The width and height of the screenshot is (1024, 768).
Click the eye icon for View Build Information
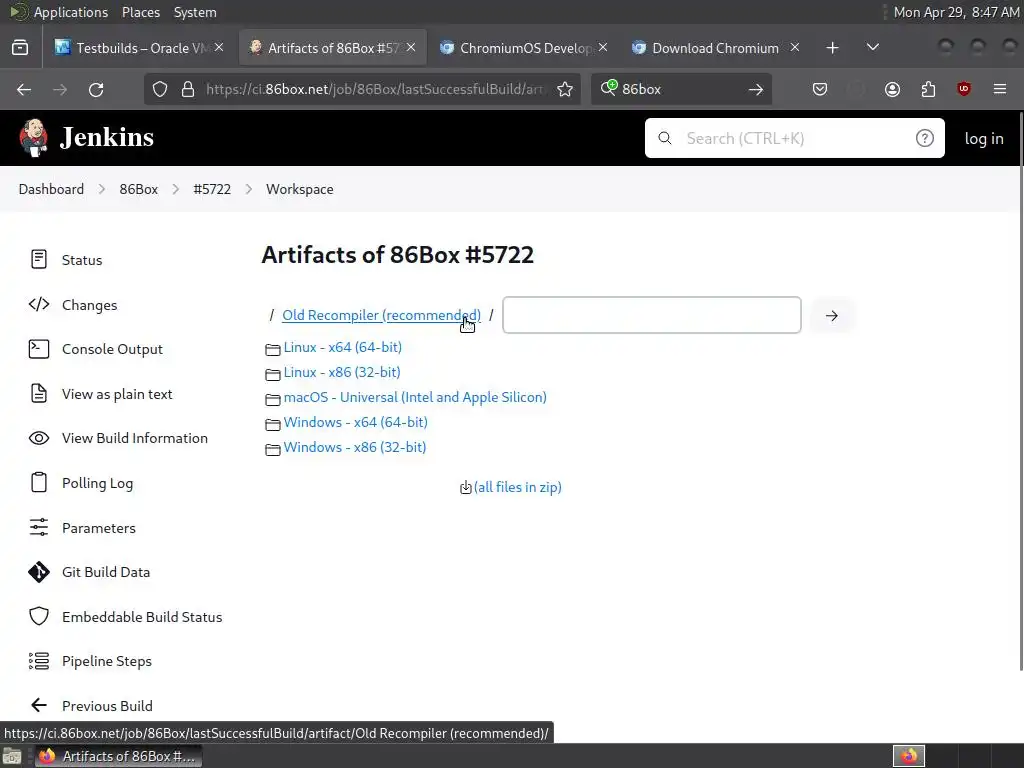(39, 438)
